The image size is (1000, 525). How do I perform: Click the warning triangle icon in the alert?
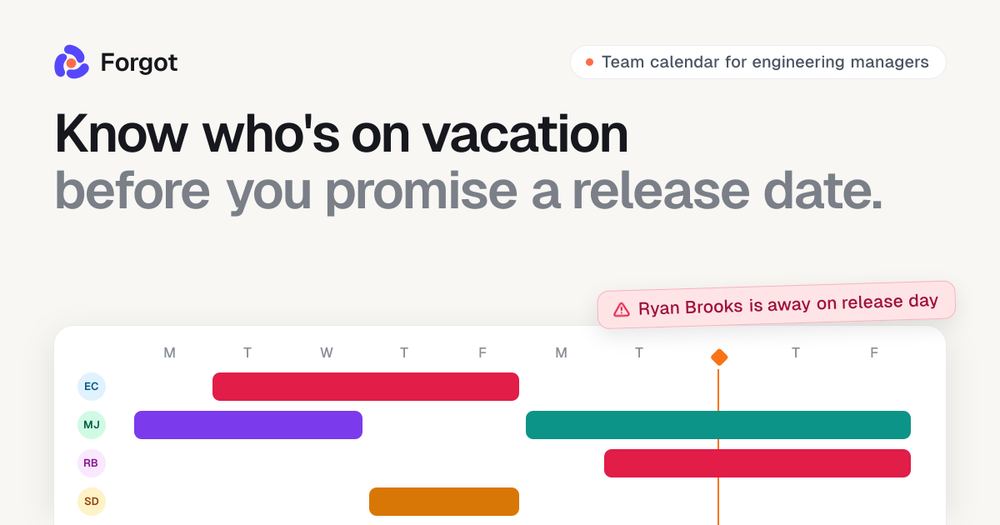coord(621,310)
